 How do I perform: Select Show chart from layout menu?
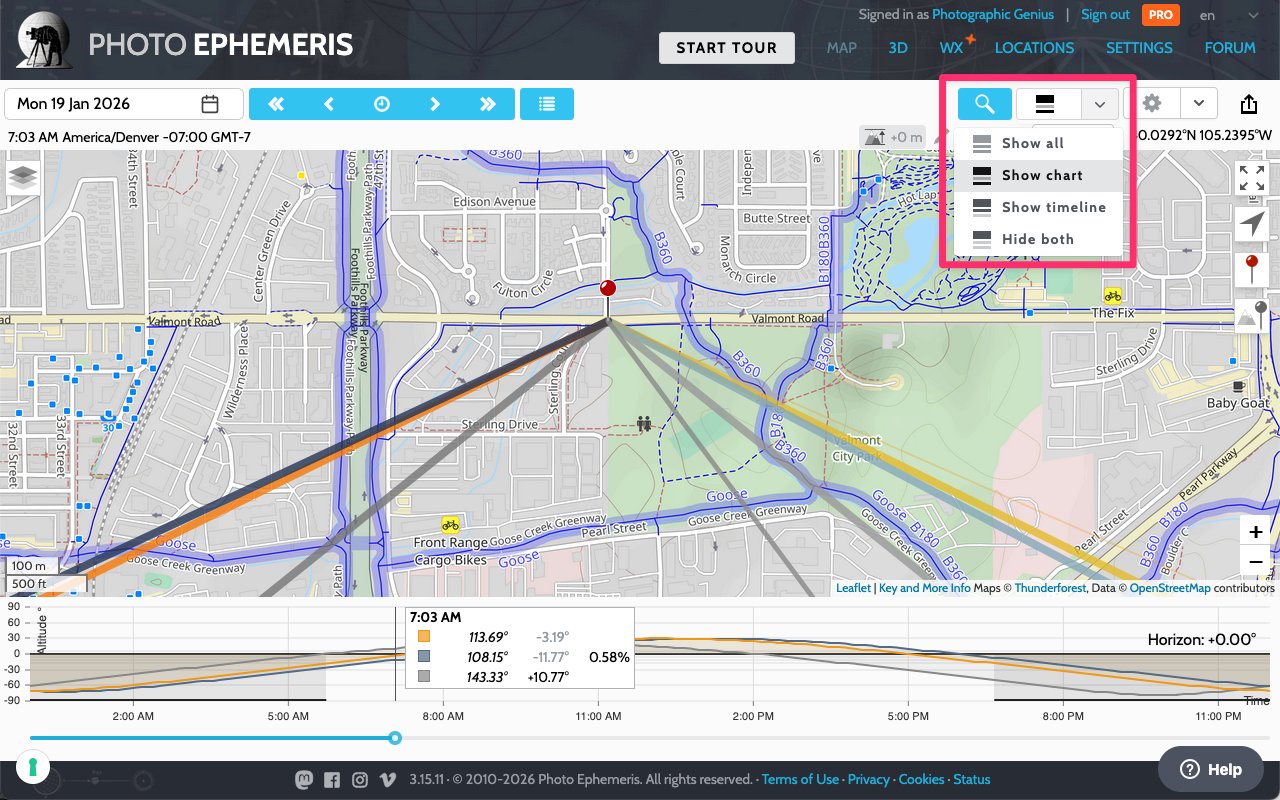click(1040, 175)
